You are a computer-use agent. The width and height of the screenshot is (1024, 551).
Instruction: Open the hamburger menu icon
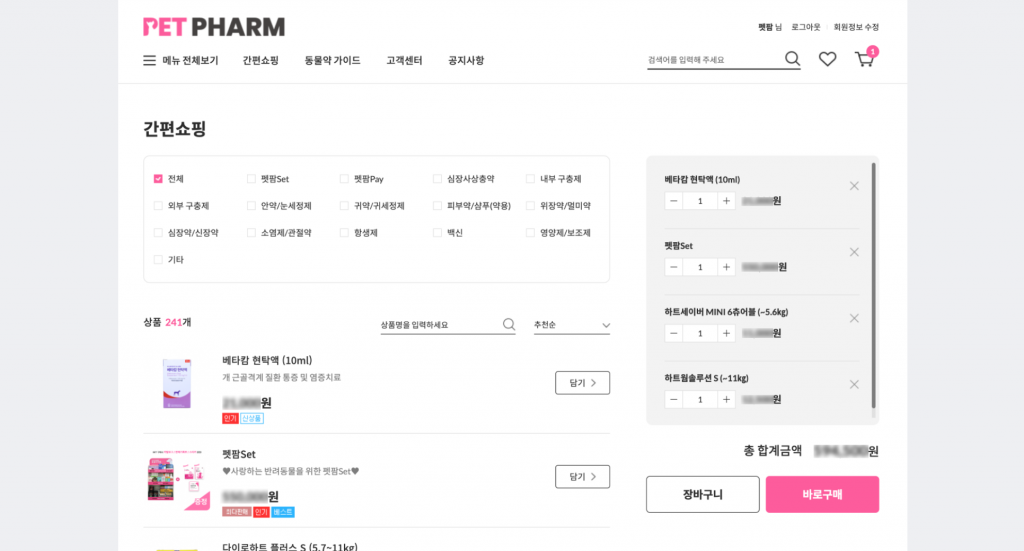click(x=150, y=60)
